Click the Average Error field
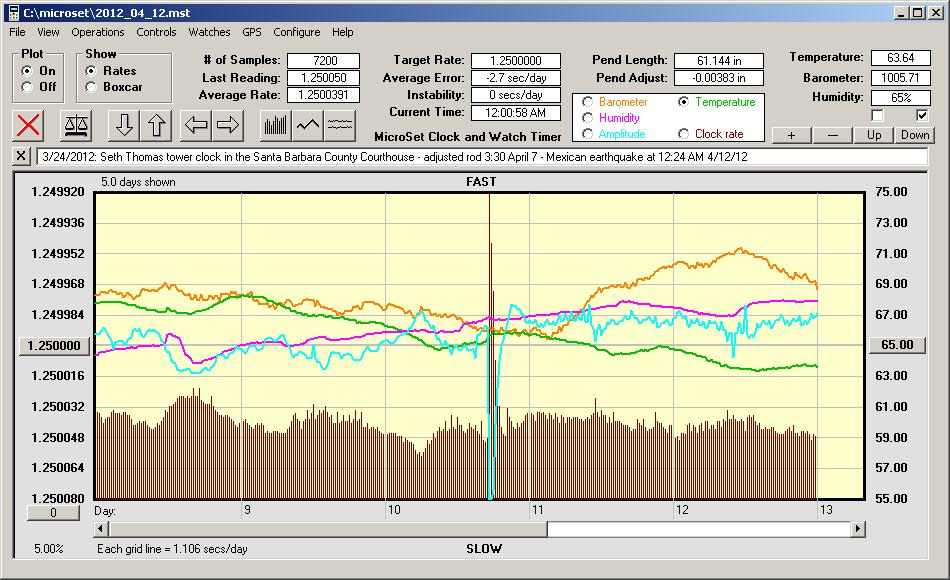950x580 pixels. 516,78
